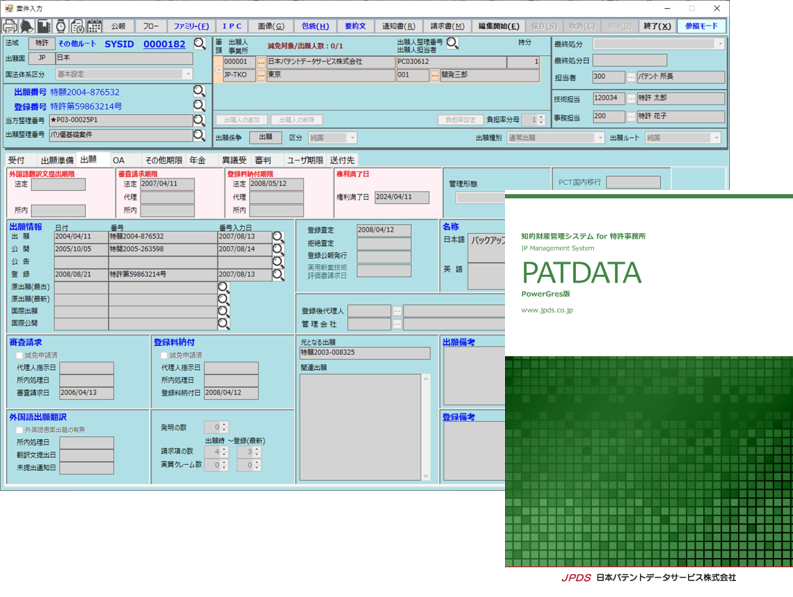Image resolution: width=793 pixels, height=597 pixels.
Task: Click the magnifier on the 国際出願 row
Action: pos(224,312)
